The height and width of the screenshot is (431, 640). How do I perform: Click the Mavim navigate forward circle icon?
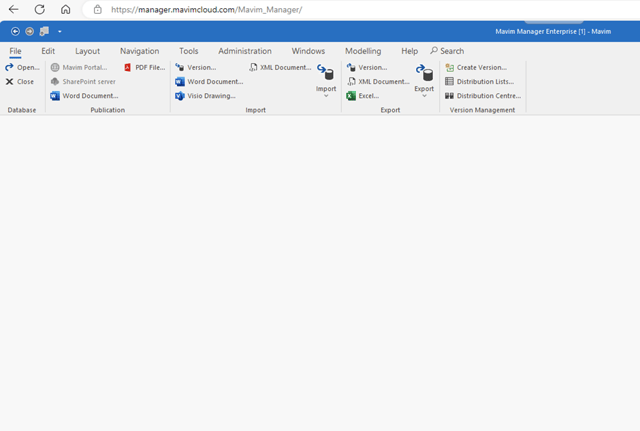tap(29, 31)
